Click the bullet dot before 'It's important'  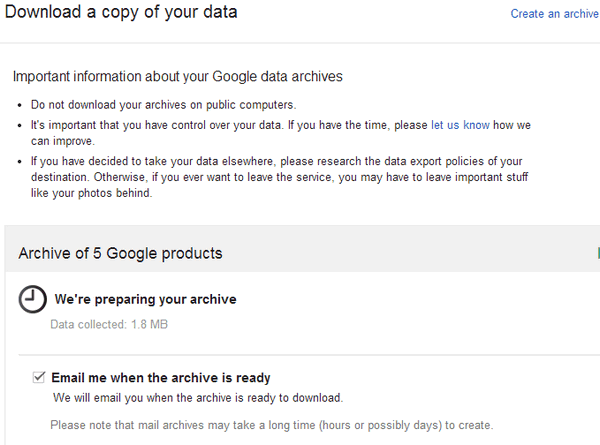point(20,126)
